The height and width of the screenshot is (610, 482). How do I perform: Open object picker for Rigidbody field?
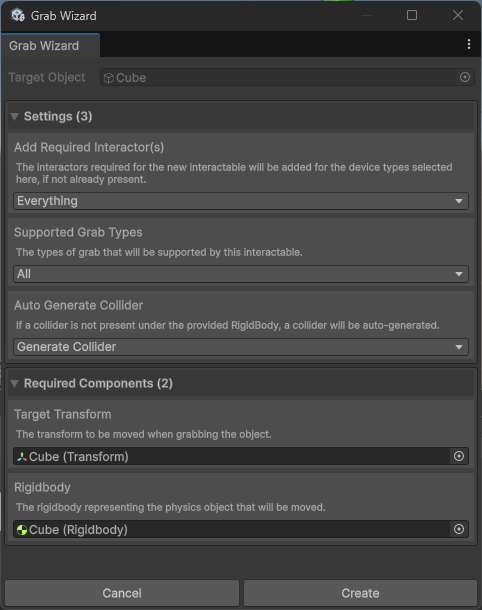[x=459, y=529]
